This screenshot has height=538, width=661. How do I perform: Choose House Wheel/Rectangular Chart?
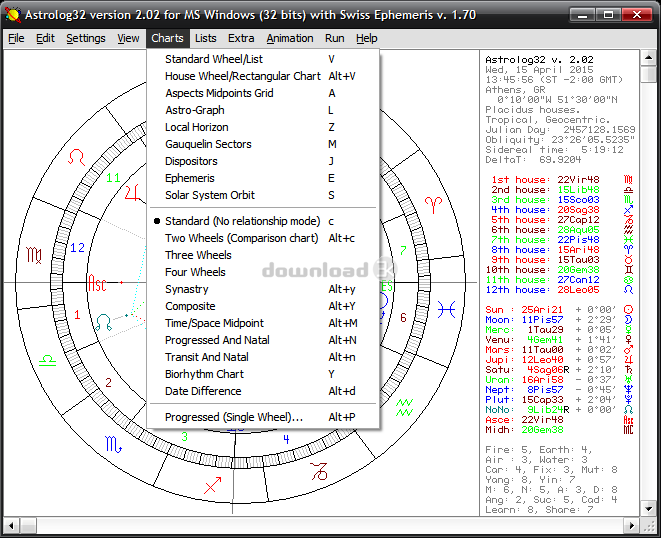pos(263,76)
